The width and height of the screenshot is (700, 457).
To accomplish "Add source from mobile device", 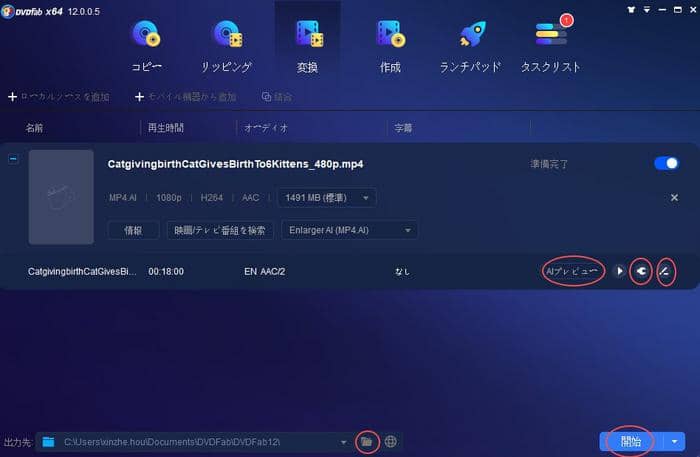I will [186, 97].
